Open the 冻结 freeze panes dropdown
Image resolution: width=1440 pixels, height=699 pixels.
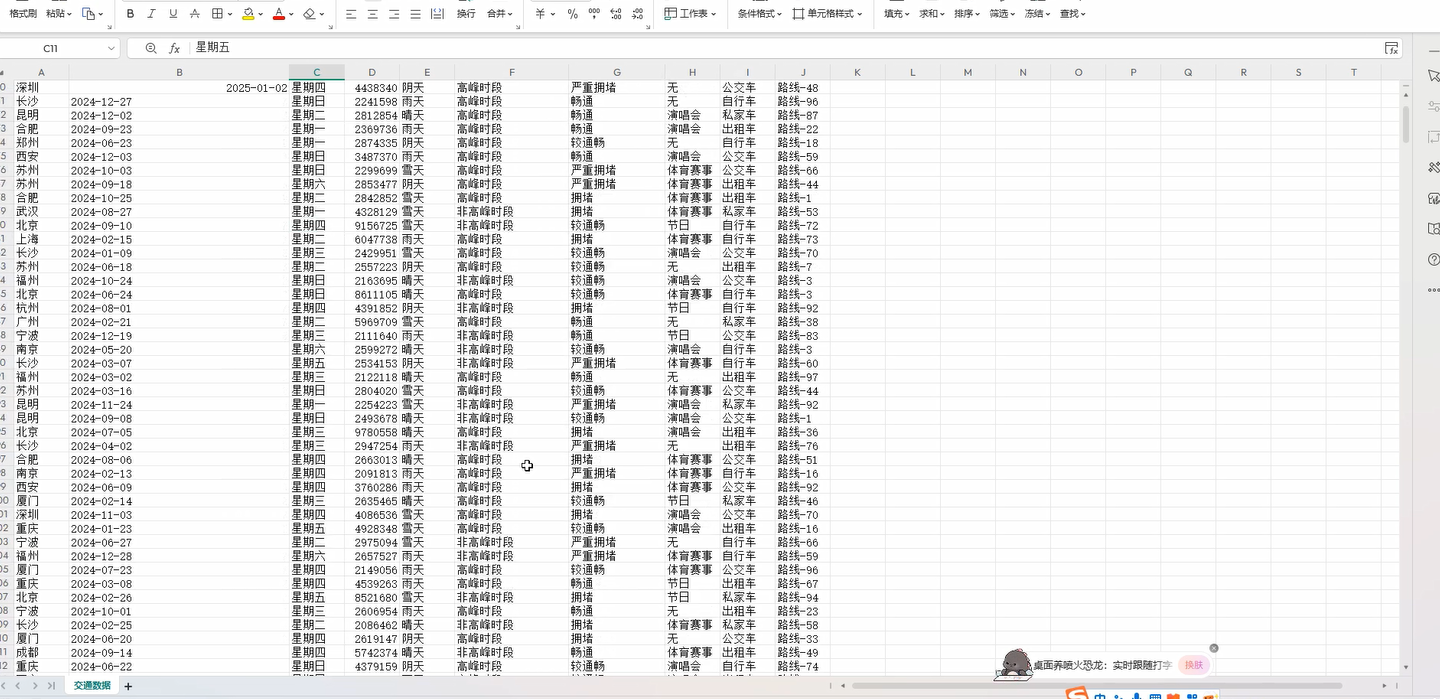click(x=1037, y=14)
